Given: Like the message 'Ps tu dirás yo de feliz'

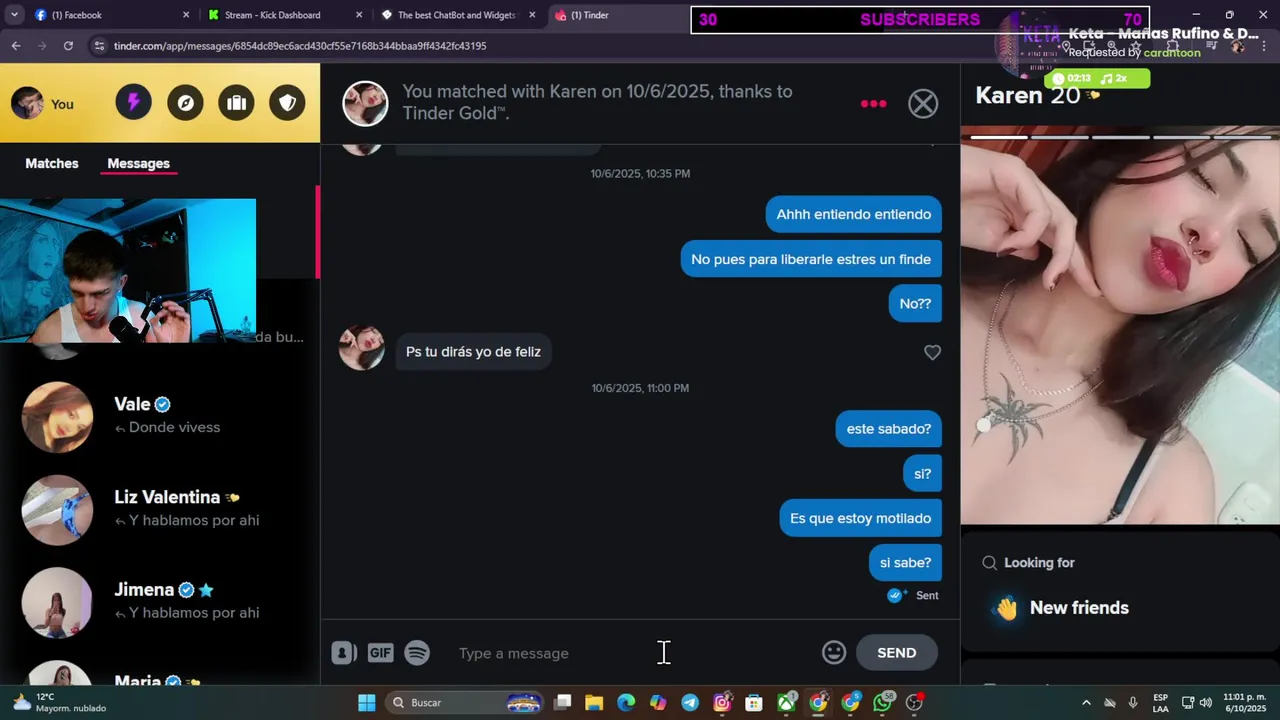Looking at the screenshot, I should [x=932, y=352].
